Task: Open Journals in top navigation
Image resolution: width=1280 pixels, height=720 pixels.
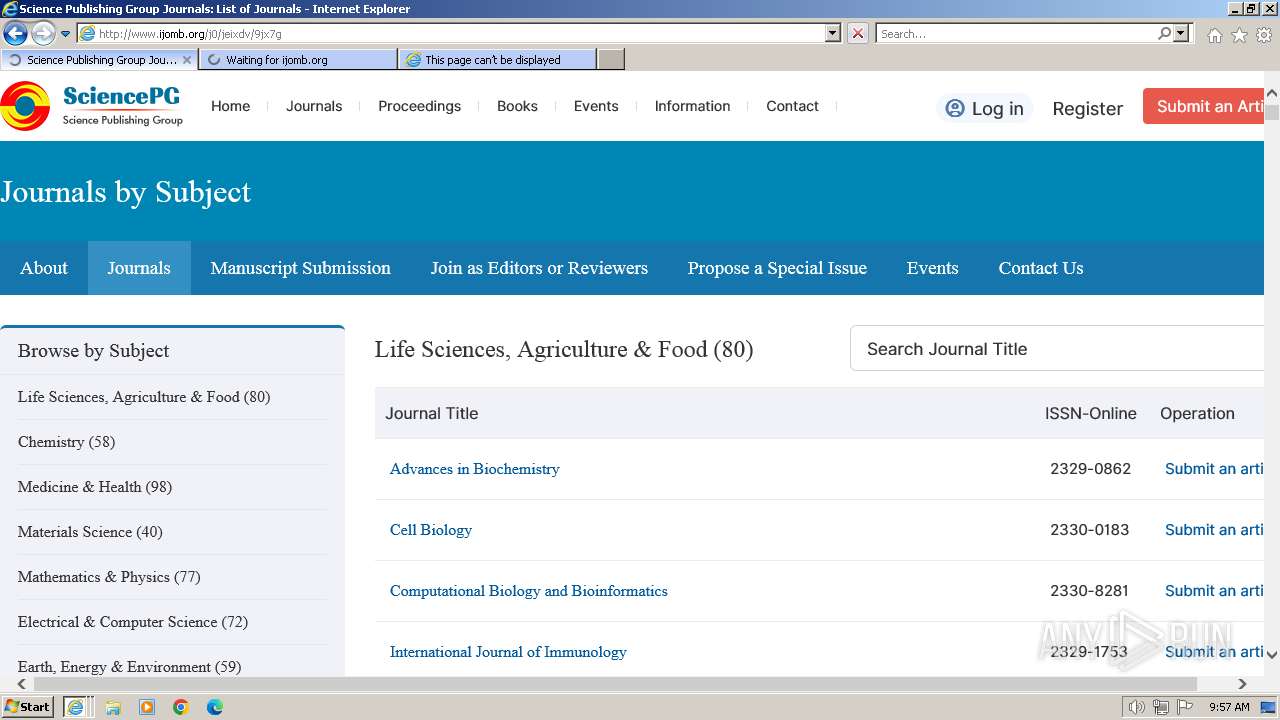Action: tap(314, 106)
